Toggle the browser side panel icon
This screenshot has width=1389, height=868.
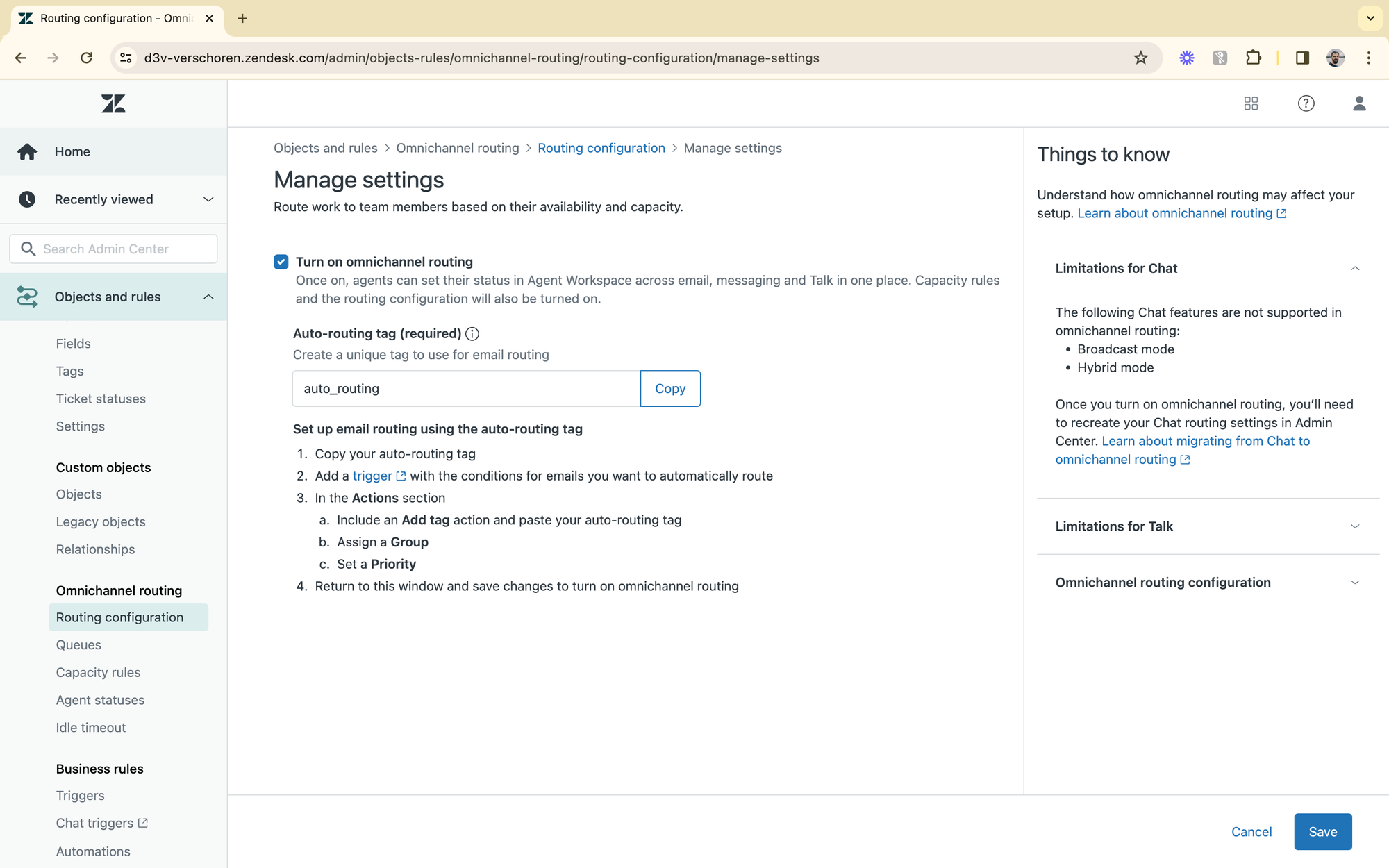tap(1302, 58)
